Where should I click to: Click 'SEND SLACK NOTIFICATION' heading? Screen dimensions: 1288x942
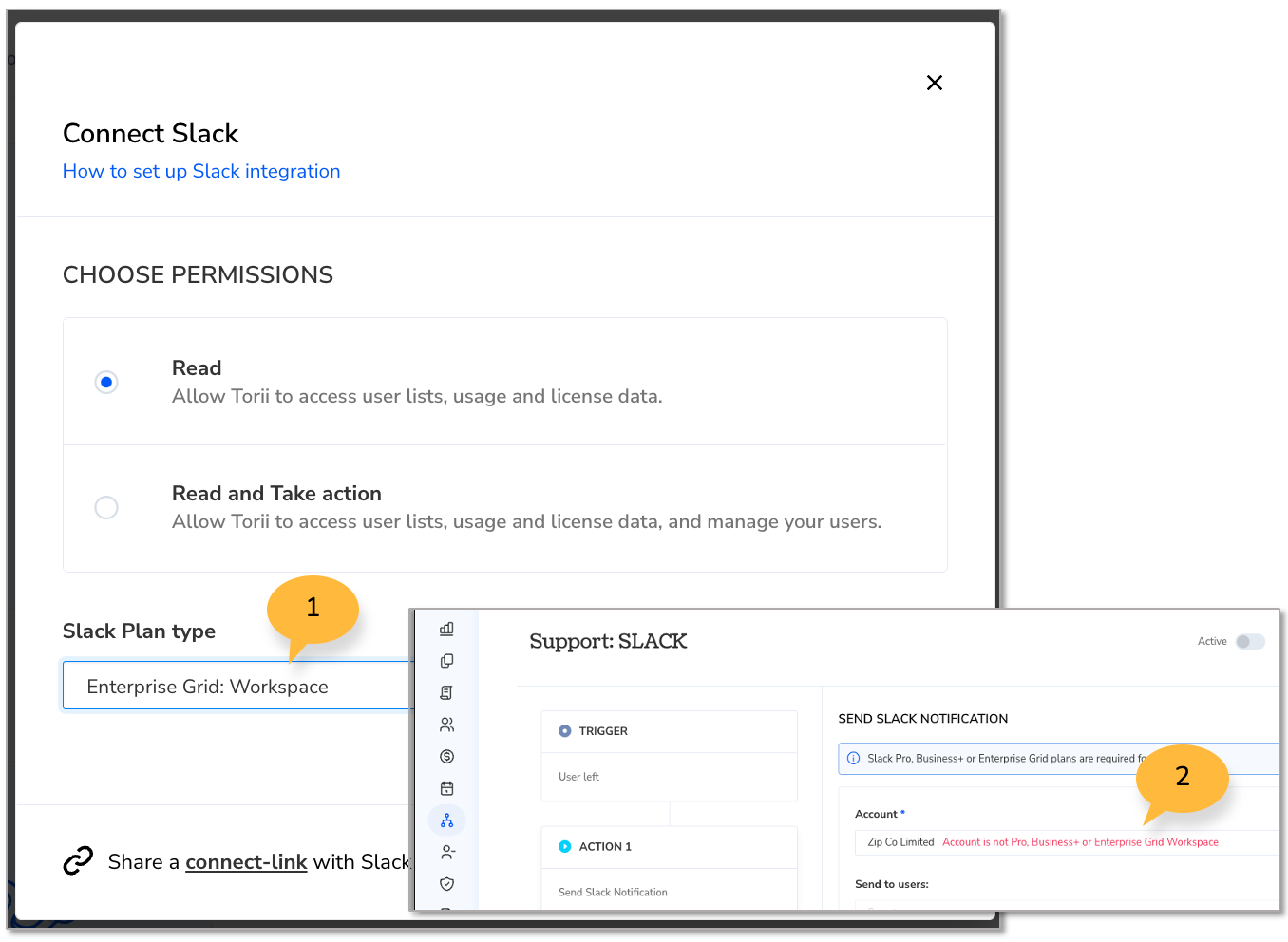pyautogui.click(x=923, y=719)
